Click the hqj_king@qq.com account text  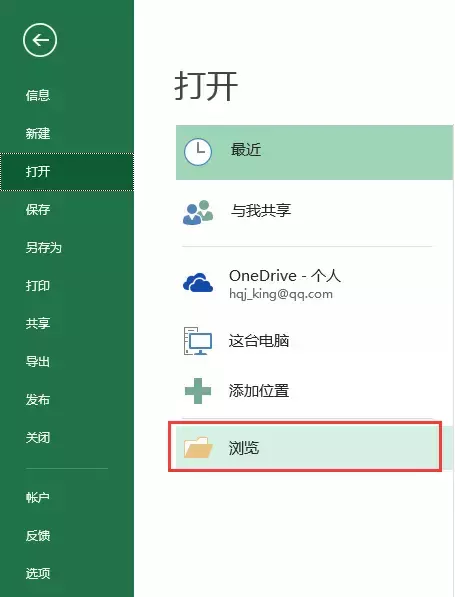coord(281,294)
